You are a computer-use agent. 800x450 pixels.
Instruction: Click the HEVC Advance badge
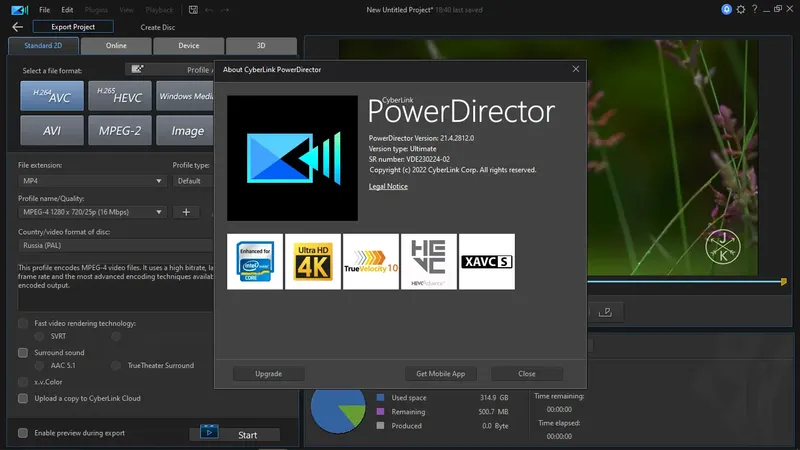tap(429, 262)
